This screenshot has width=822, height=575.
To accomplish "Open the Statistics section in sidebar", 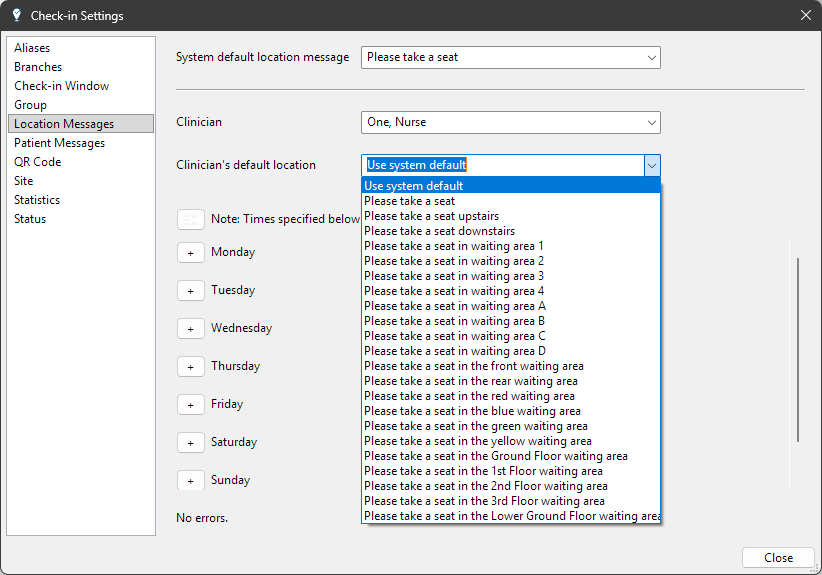I will pos(37,200).
